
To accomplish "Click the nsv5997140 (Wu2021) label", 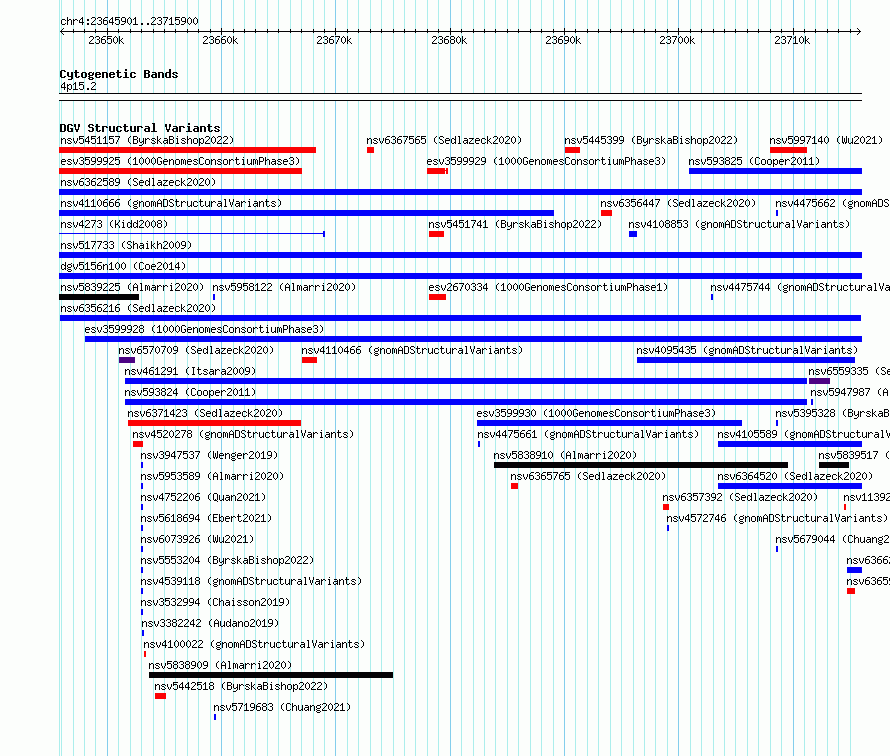I will tap(826, 140).
